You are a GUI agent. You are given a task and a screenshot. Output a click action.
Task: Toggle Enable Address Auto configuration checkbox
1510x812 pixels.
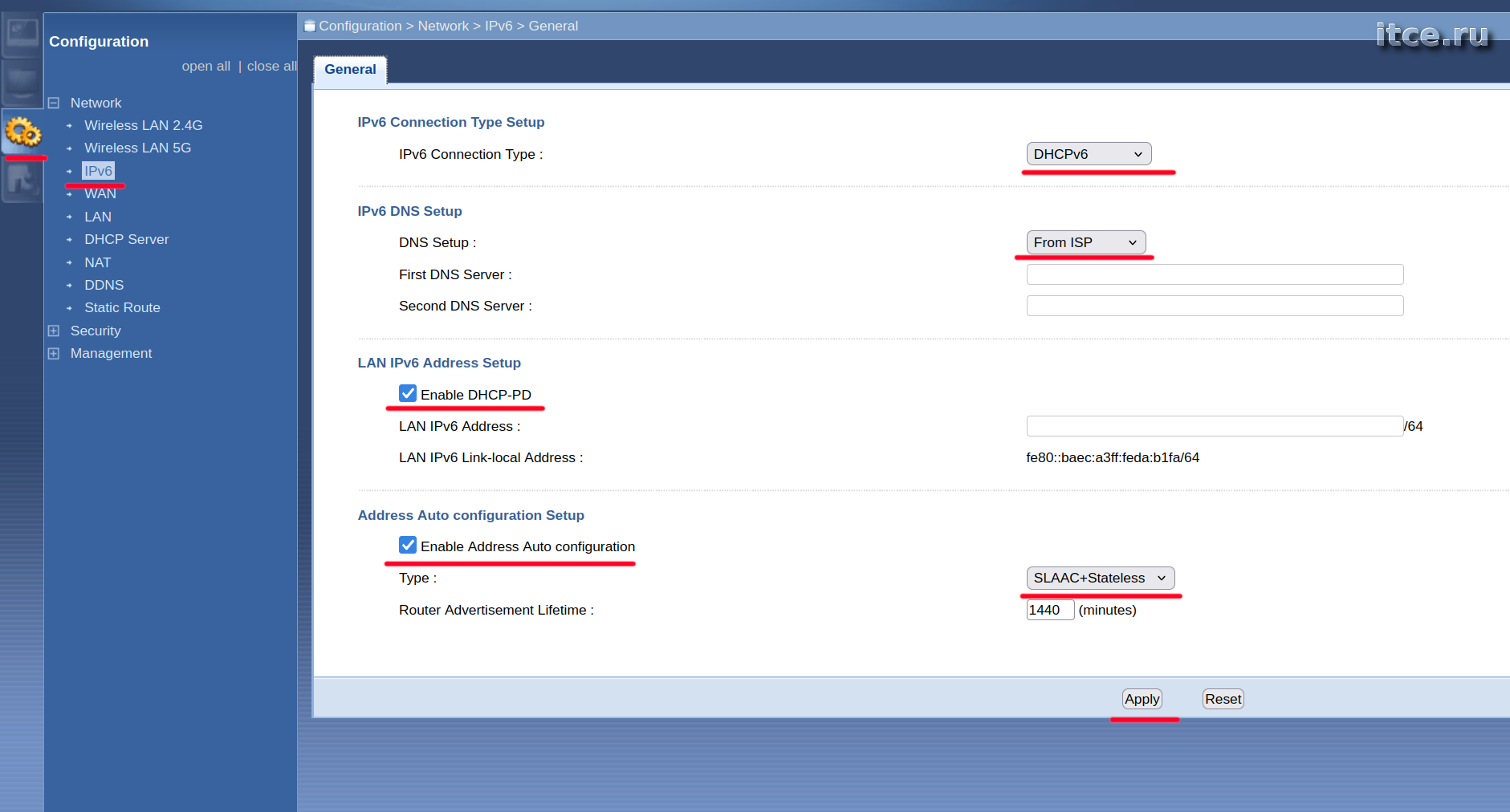point(408,545)
